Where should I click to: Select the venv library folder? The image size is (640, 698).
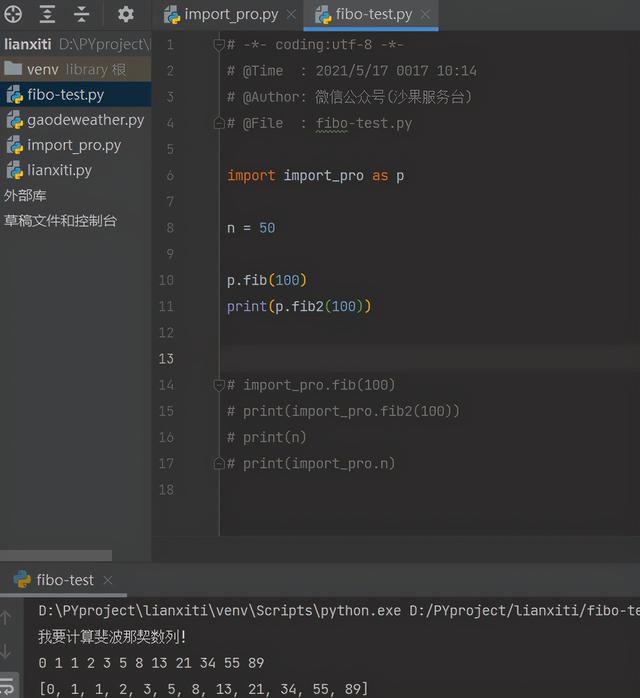[76, 69]
